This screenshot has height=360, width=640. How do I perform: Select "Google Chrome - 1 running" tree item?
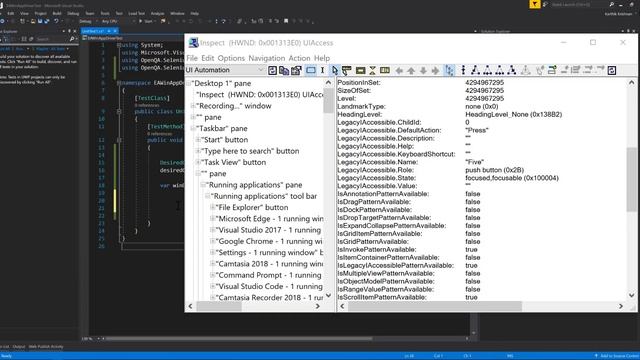click(x=269, y=241)
